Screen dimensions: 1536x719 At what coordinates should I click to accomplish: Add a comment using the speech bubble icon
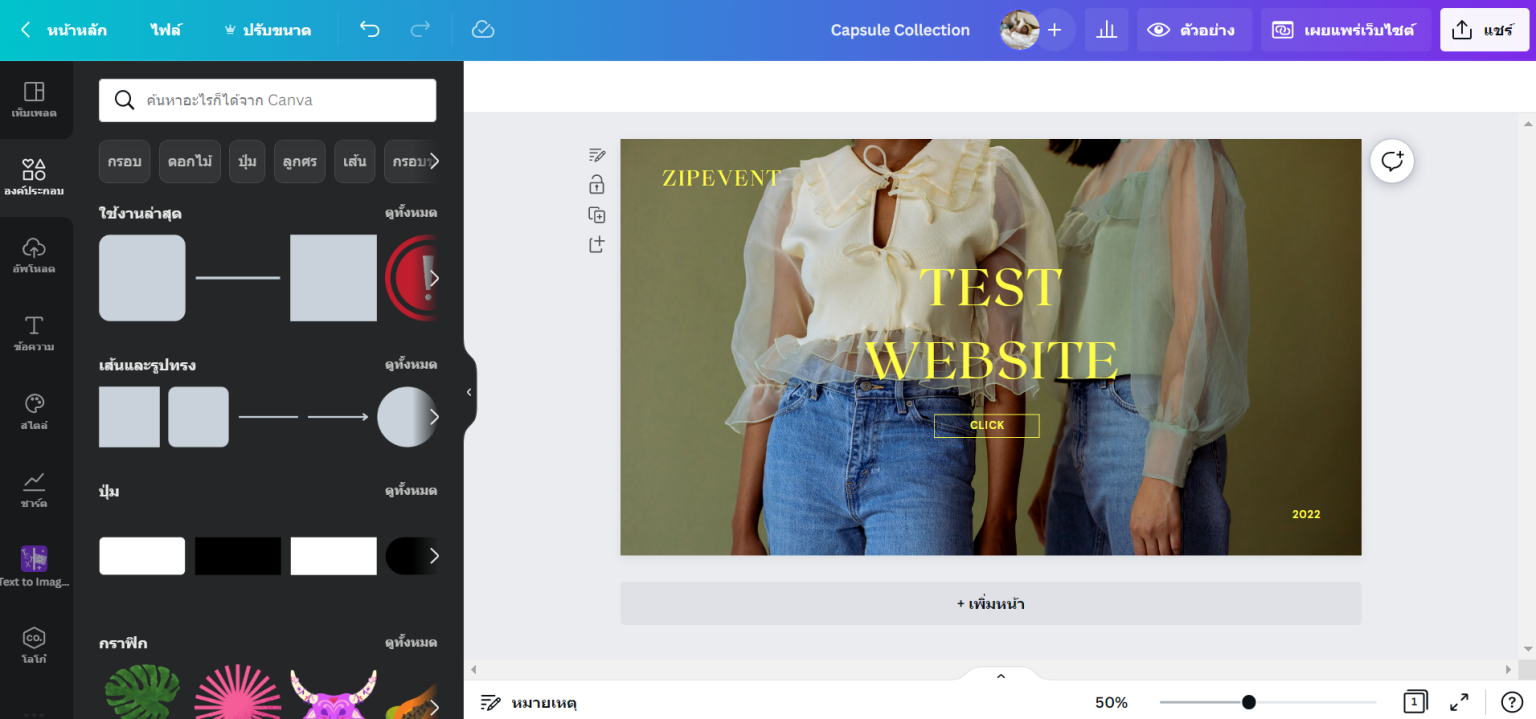[x=1391, y=161]
